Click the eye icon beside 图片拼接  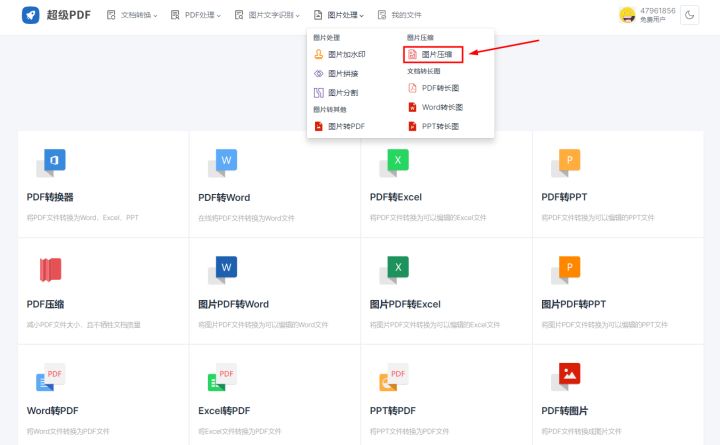(x=318, y=73)
